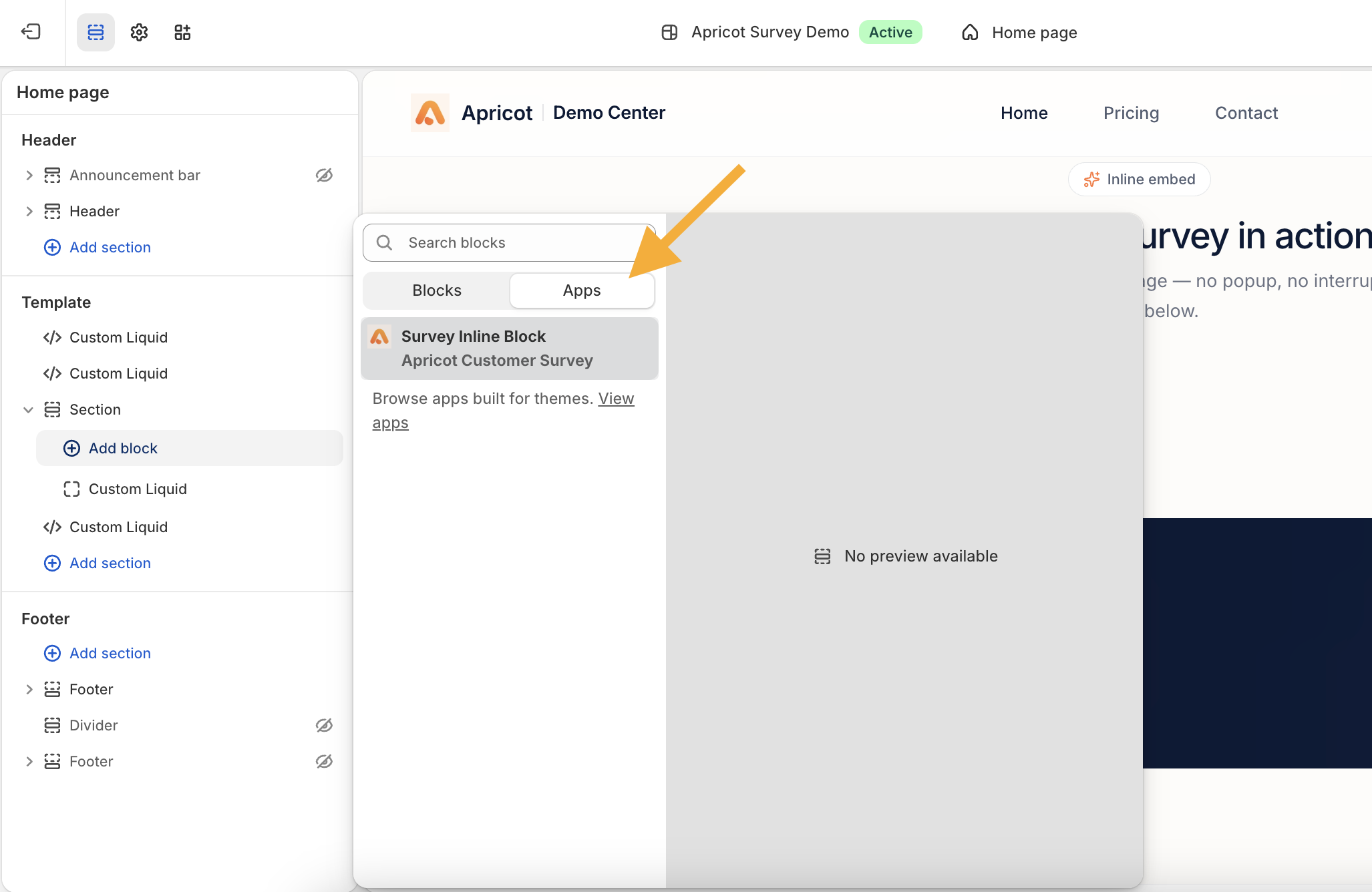1372x892 pixels.
Task: Click the code icon of second Custom Liquid
Action: [52, 373]
